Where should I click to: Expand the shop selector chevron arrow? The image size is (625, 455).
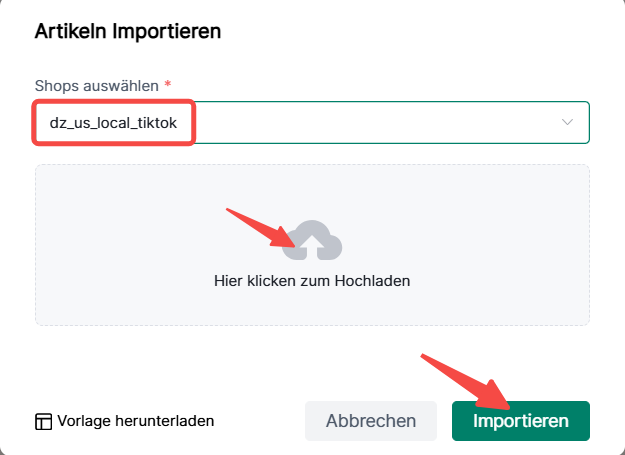(568, 122)
